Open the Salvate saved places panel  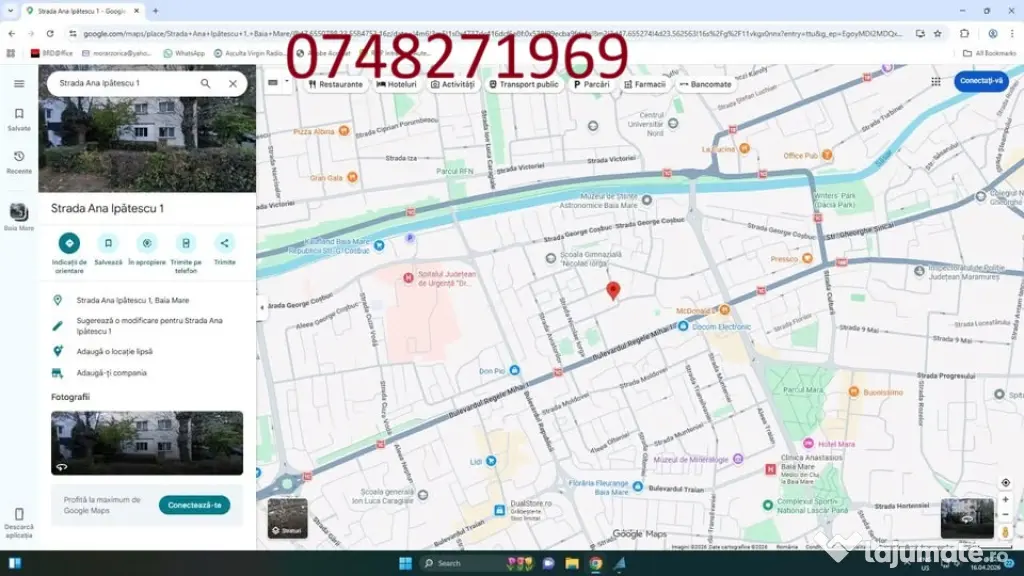coord(19,120)
